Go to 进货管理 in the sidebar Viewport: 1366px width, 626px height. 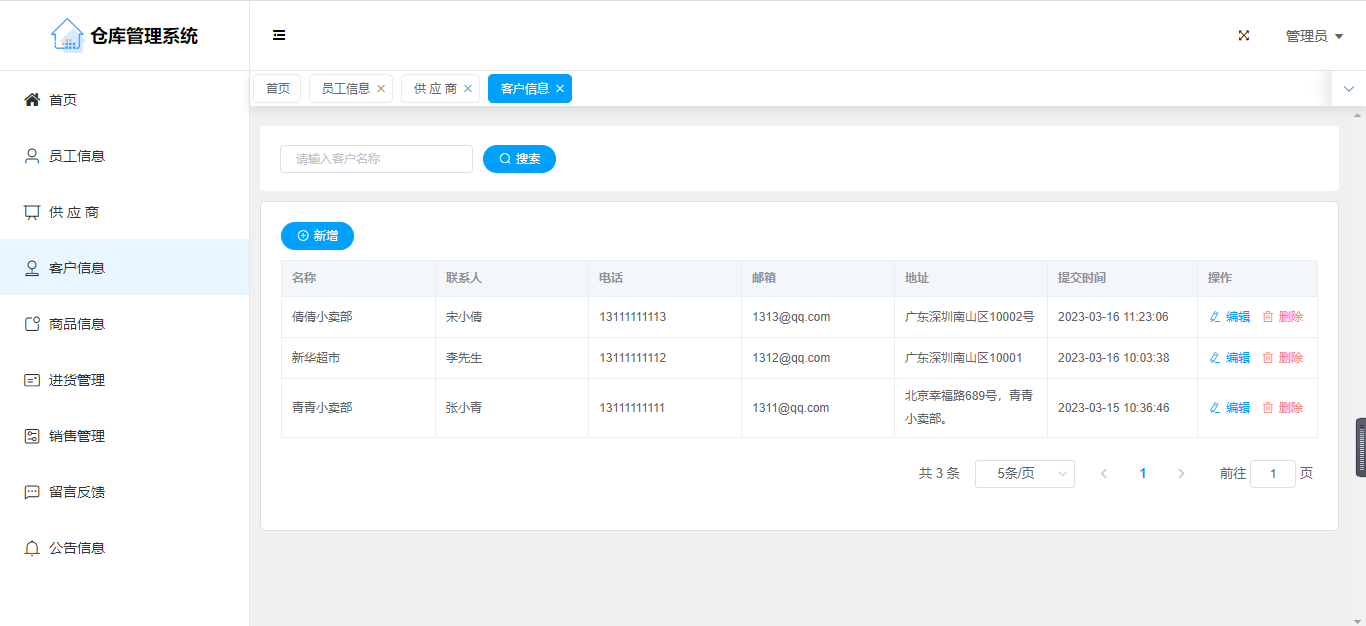tap(77, 380)
